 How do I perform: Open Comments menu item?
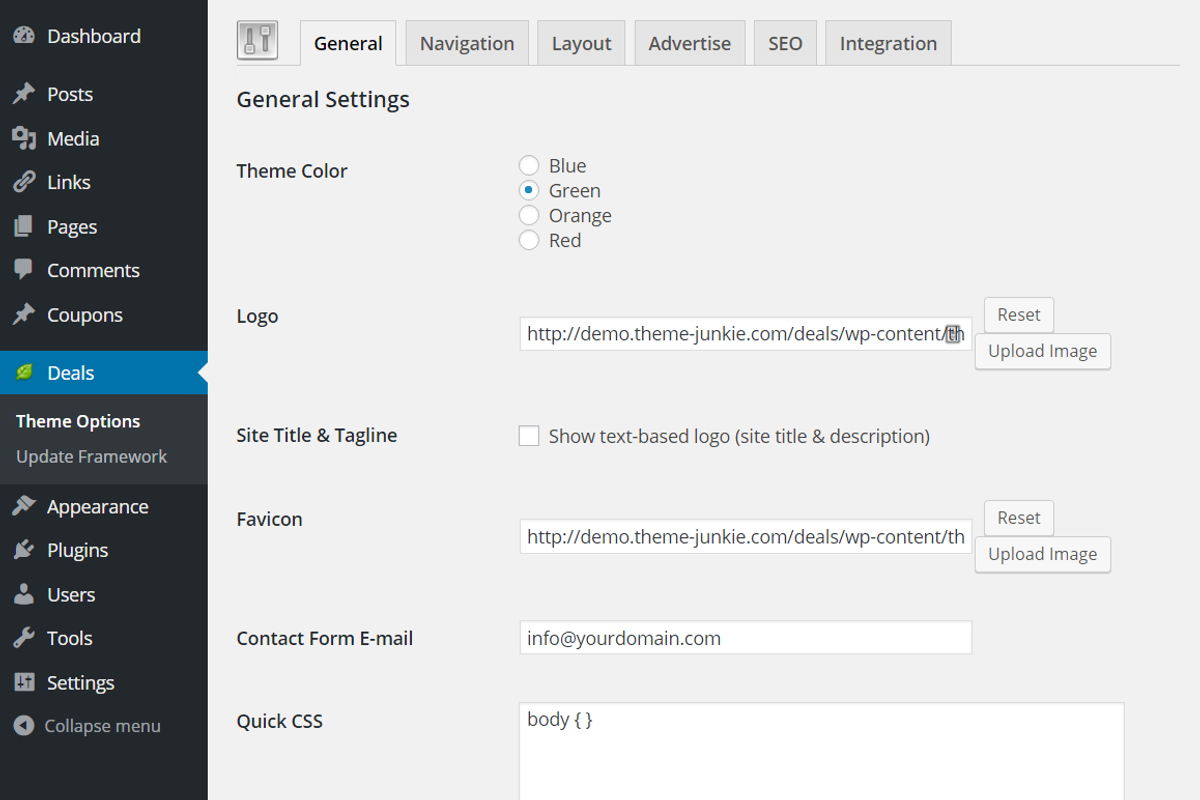104,270
